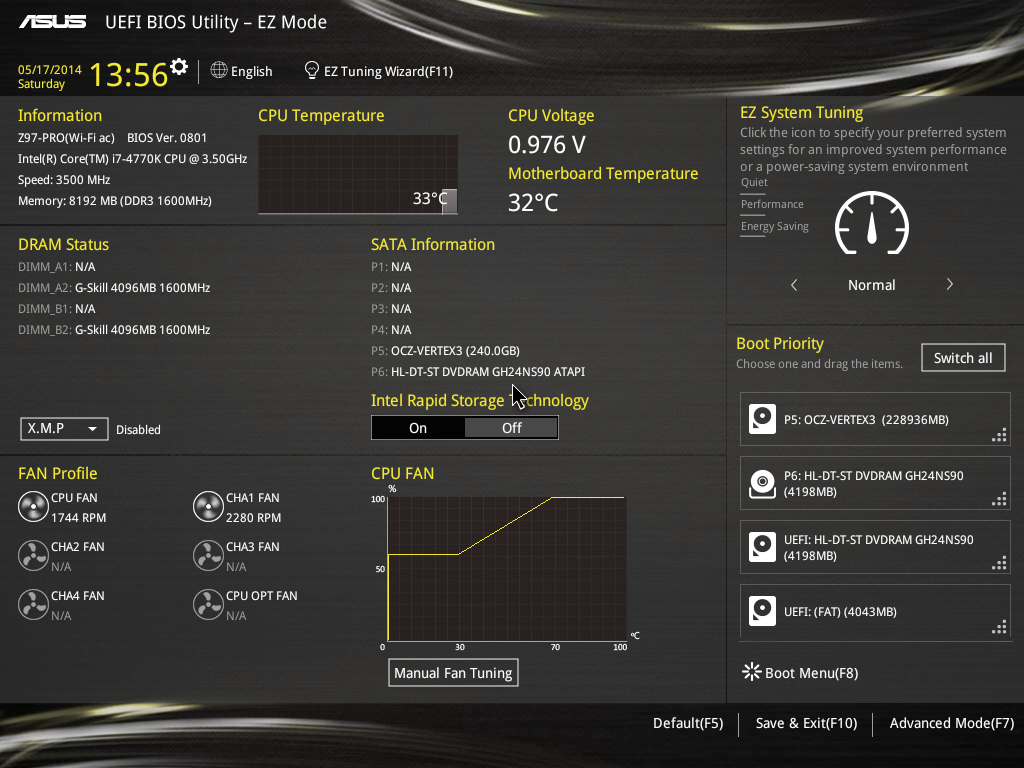The height and width of the screenshot is (768, 1024).
Task: Click the Z97-PRO(Wi-Fi ac) model text
Action: coord(66,138)
